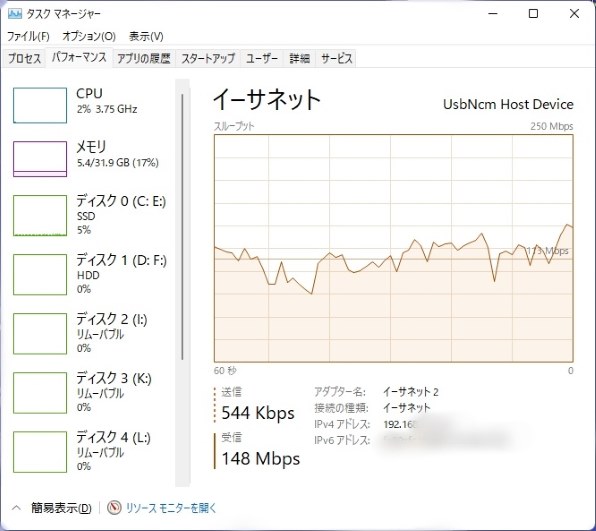
Task: Click the resource monitor gauge icon
Action: point(114,508)
